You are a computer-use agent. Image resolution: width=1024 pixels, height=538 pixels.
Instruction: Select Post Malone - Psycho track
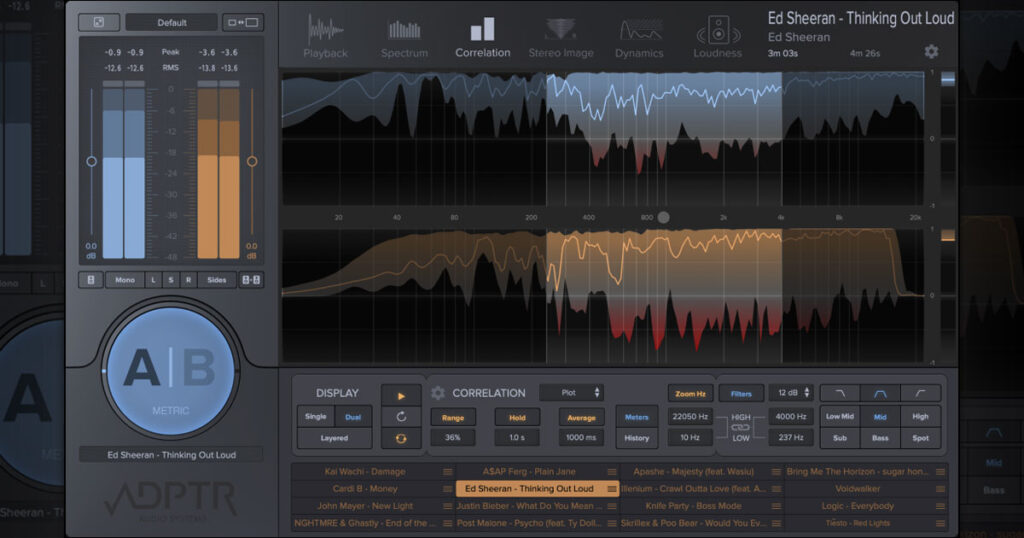(529, 523)
